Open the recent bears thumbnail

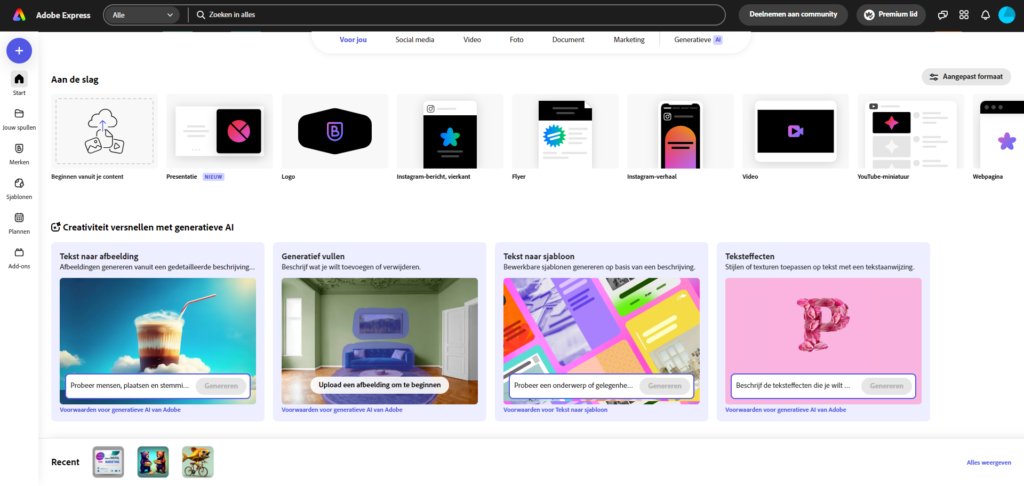[x=153, y=462]
